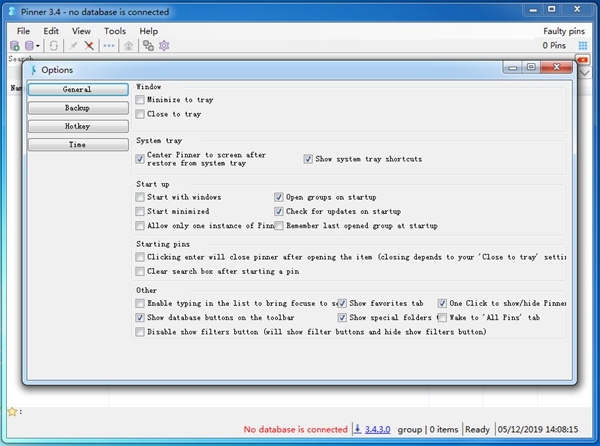Click the gears tools icon in toolbar

[148, 46]
